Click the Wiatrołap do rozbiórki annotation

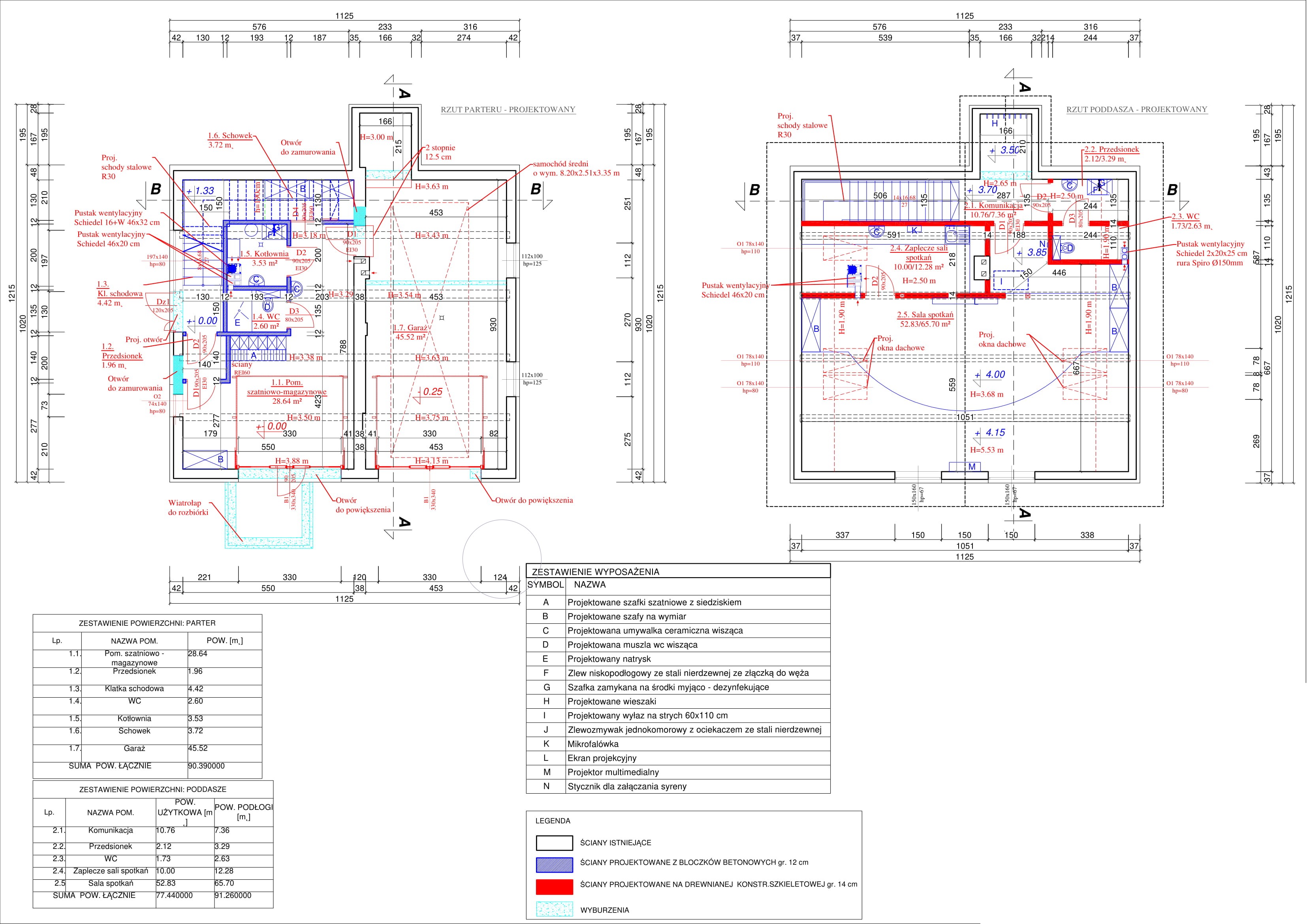coord(188,507)
